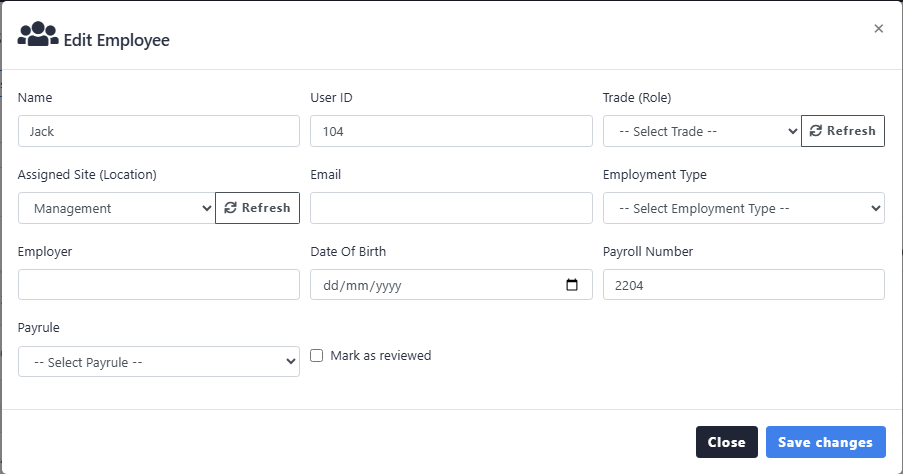Open the Employment Type dropdown
This screenshot has width=903, height=474.
click(x=744, y=208)
